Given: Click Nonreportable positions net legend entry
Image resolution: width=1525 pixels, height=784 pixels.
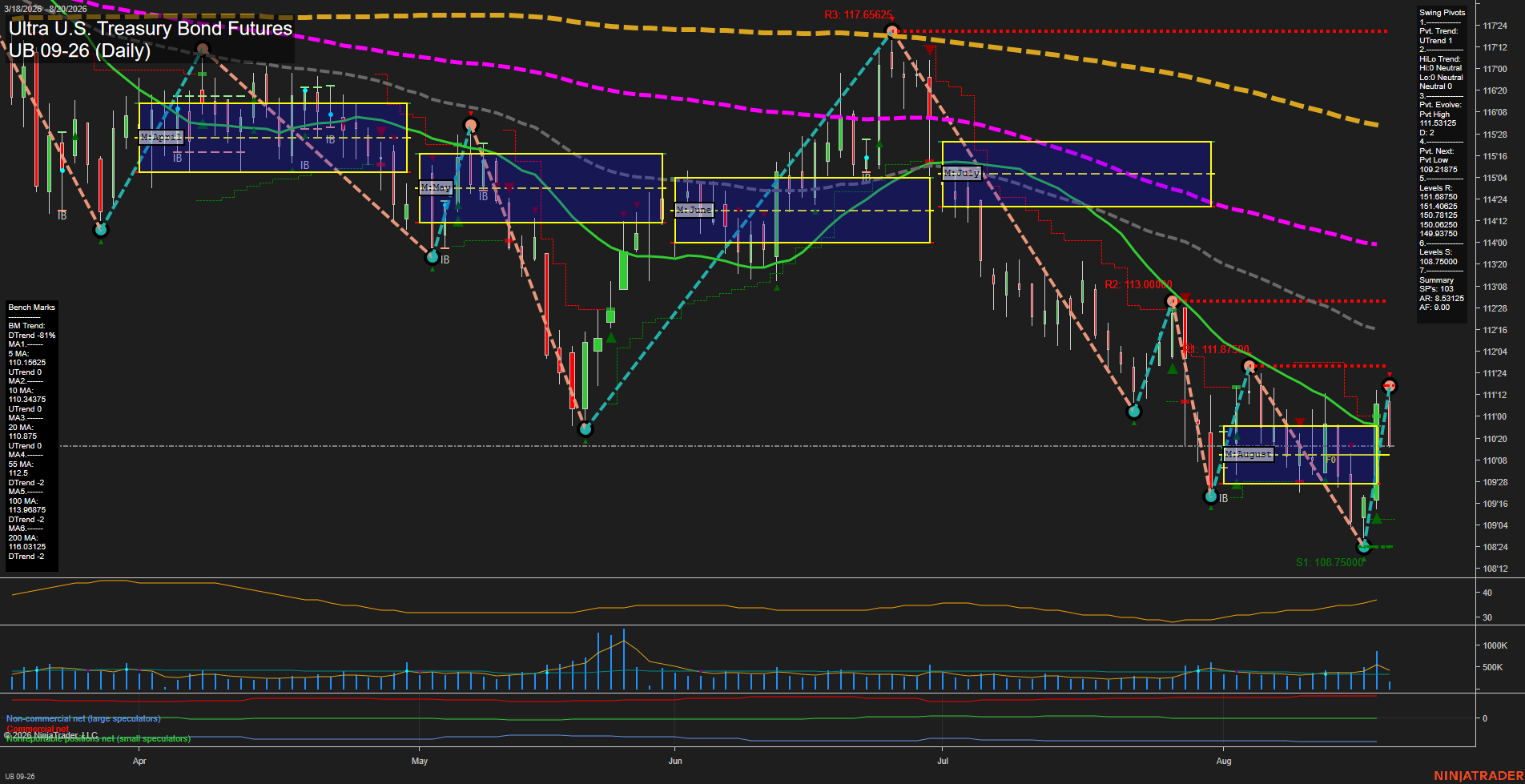Looking at the screenshot, I should click(x=99, y=739).
